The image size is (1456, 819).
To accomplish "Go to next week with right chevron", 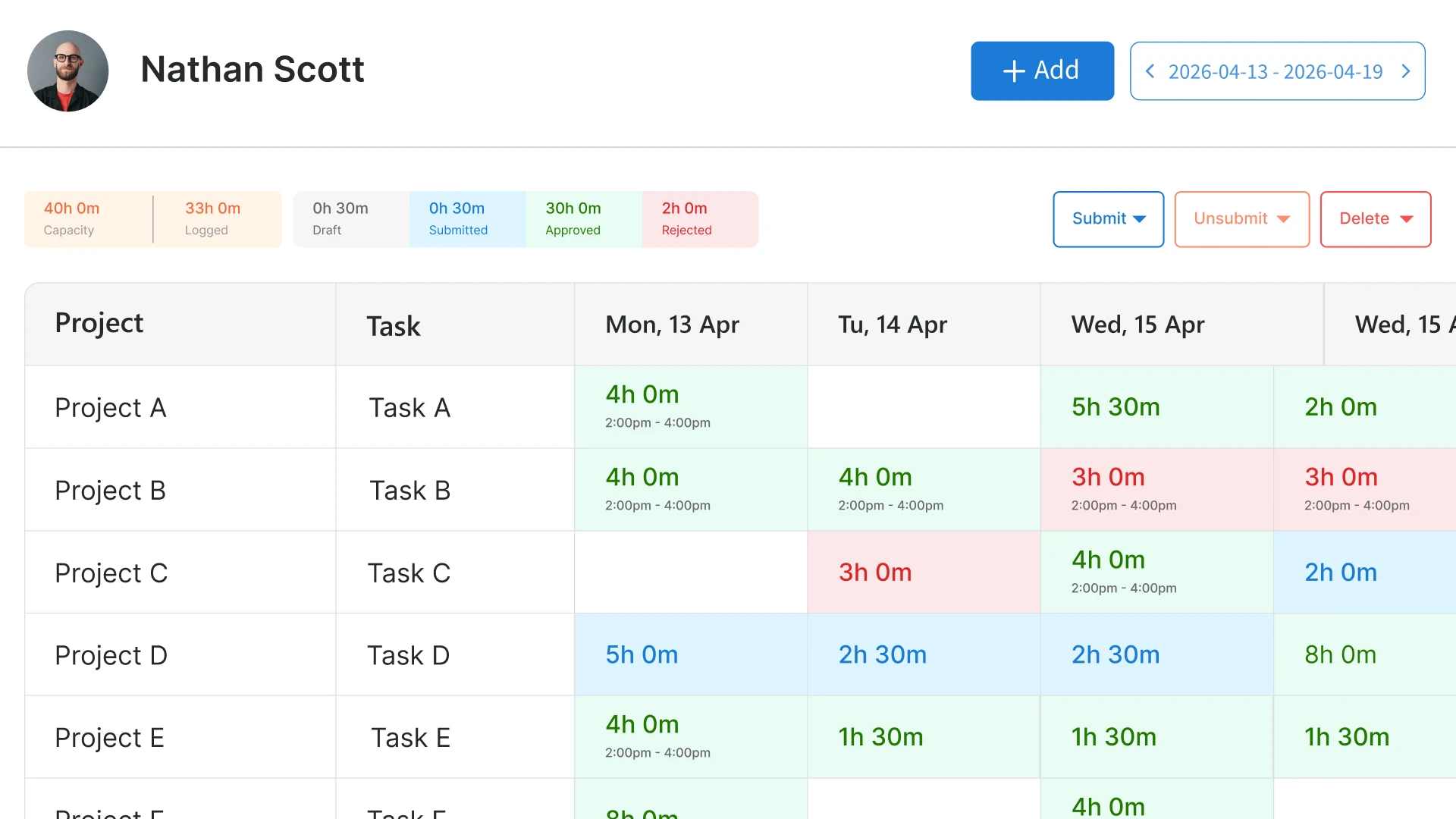I will (x=1405, y=71).
